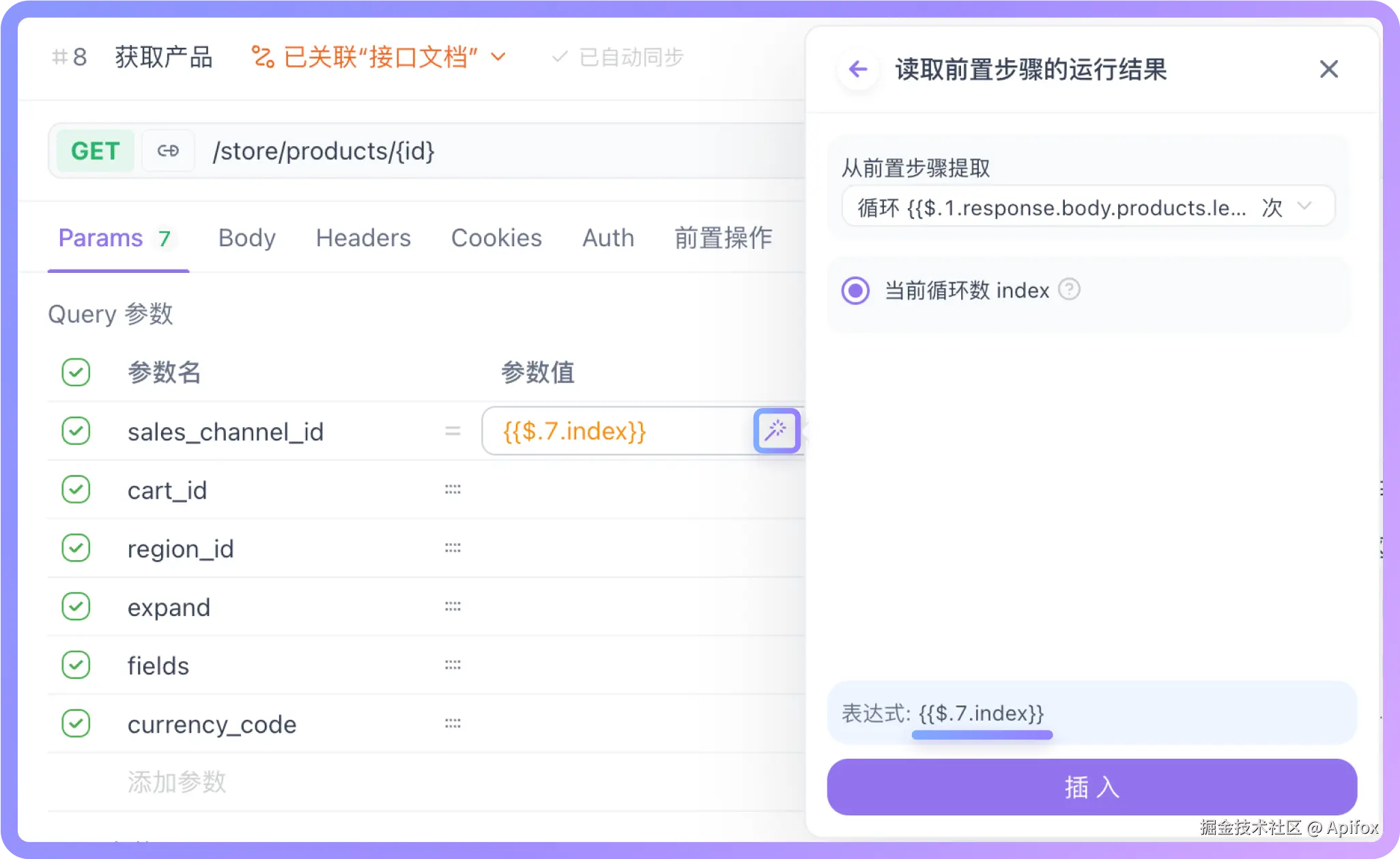Expand the 已关联接口文档 dropdown chevron
Viewport: 1400px width, 859px height.
(499, 57)
